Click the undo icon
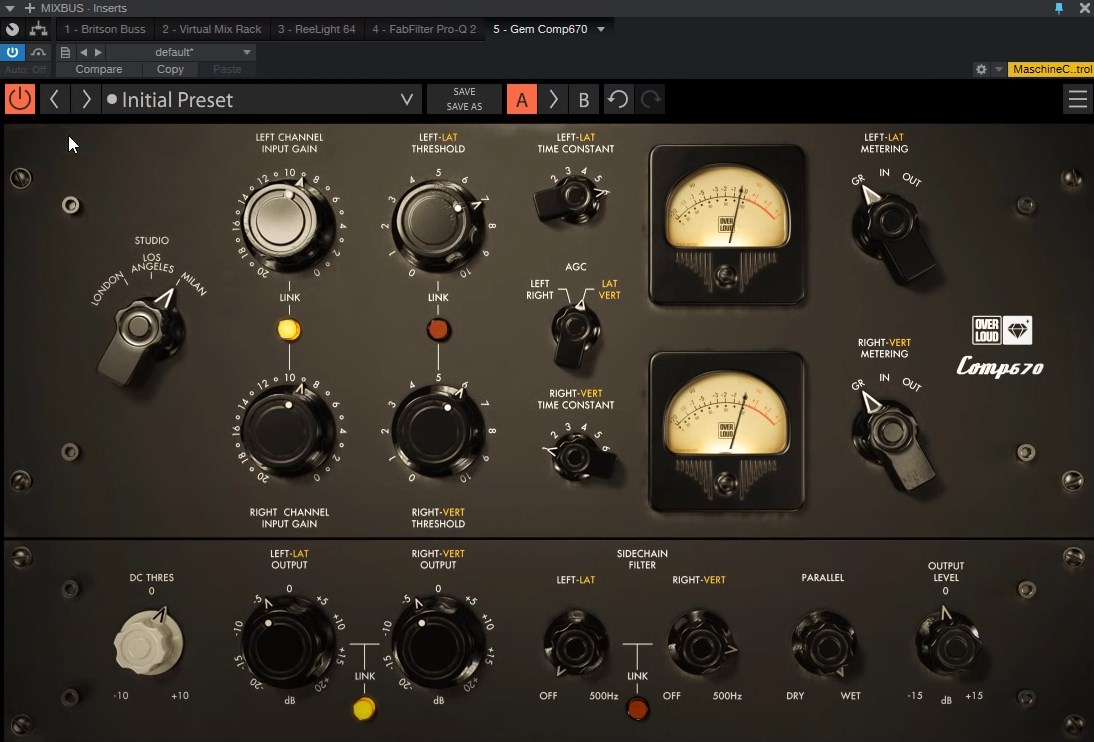The height and width of the screenshot is (742, 1094). 617,99
